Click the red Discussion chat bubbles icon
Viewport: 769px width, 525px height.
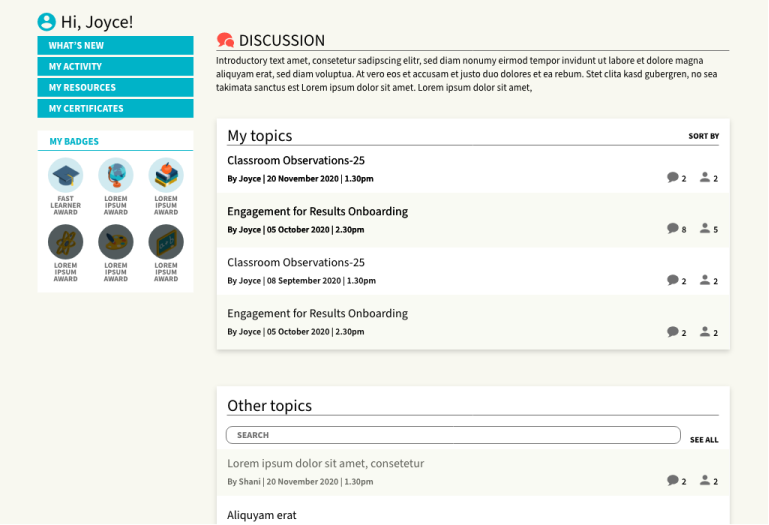tap(226, 40)
